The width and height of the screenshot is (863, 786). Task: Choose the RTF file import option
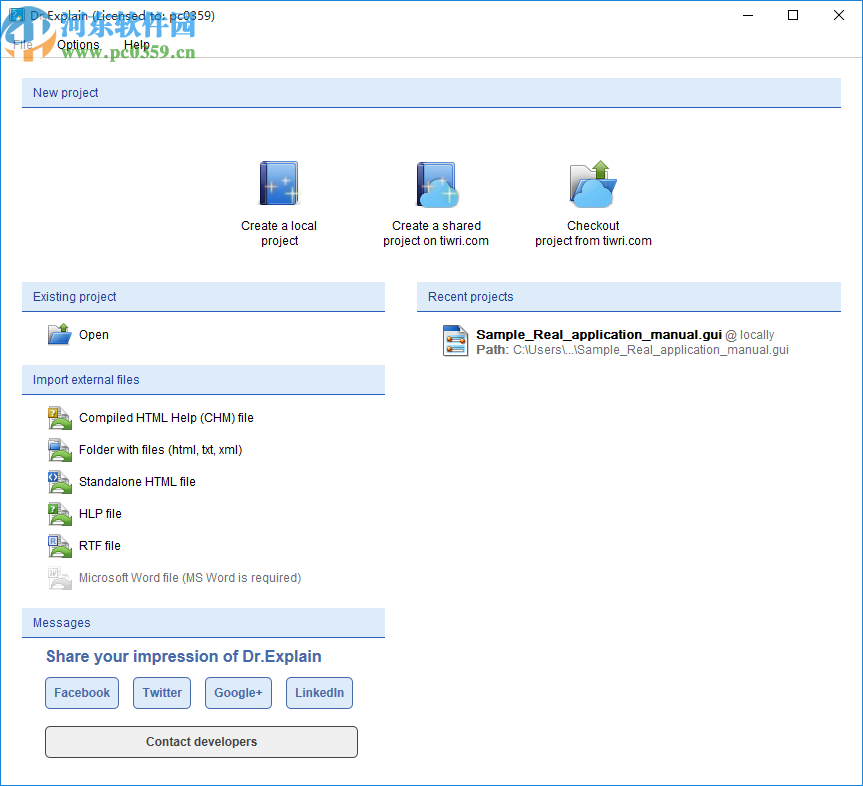point(100,545)
